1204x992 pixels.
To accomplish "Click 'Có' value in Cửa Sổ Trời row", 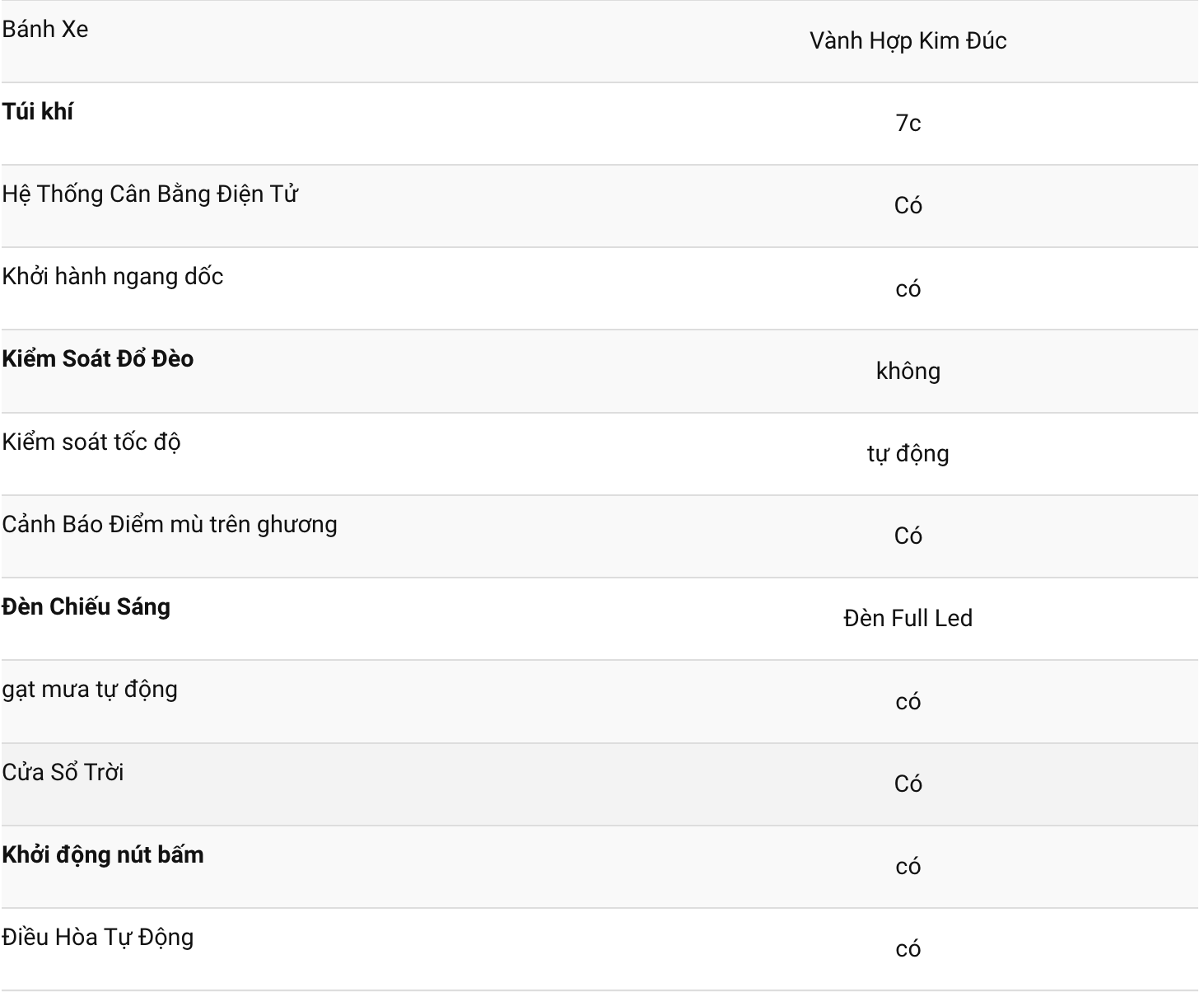I will [x=908, y=784].
